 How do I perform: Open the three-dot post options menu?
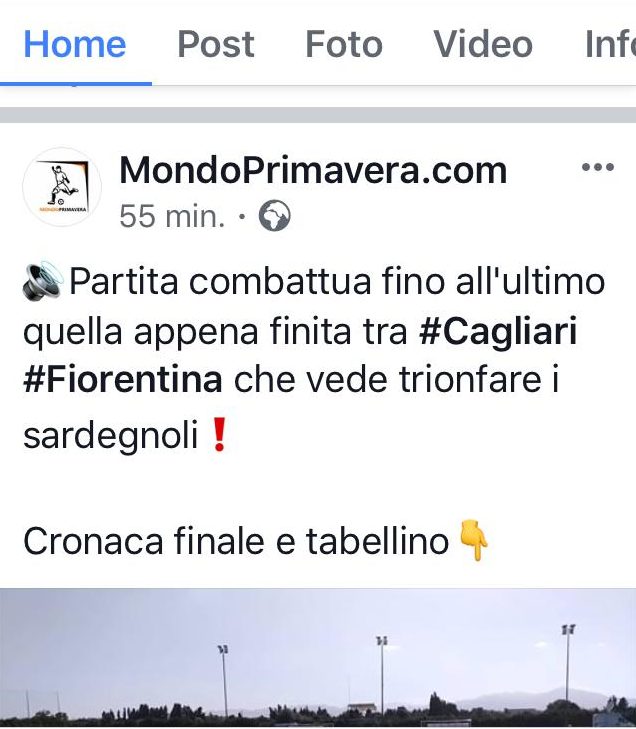[598, 167]
